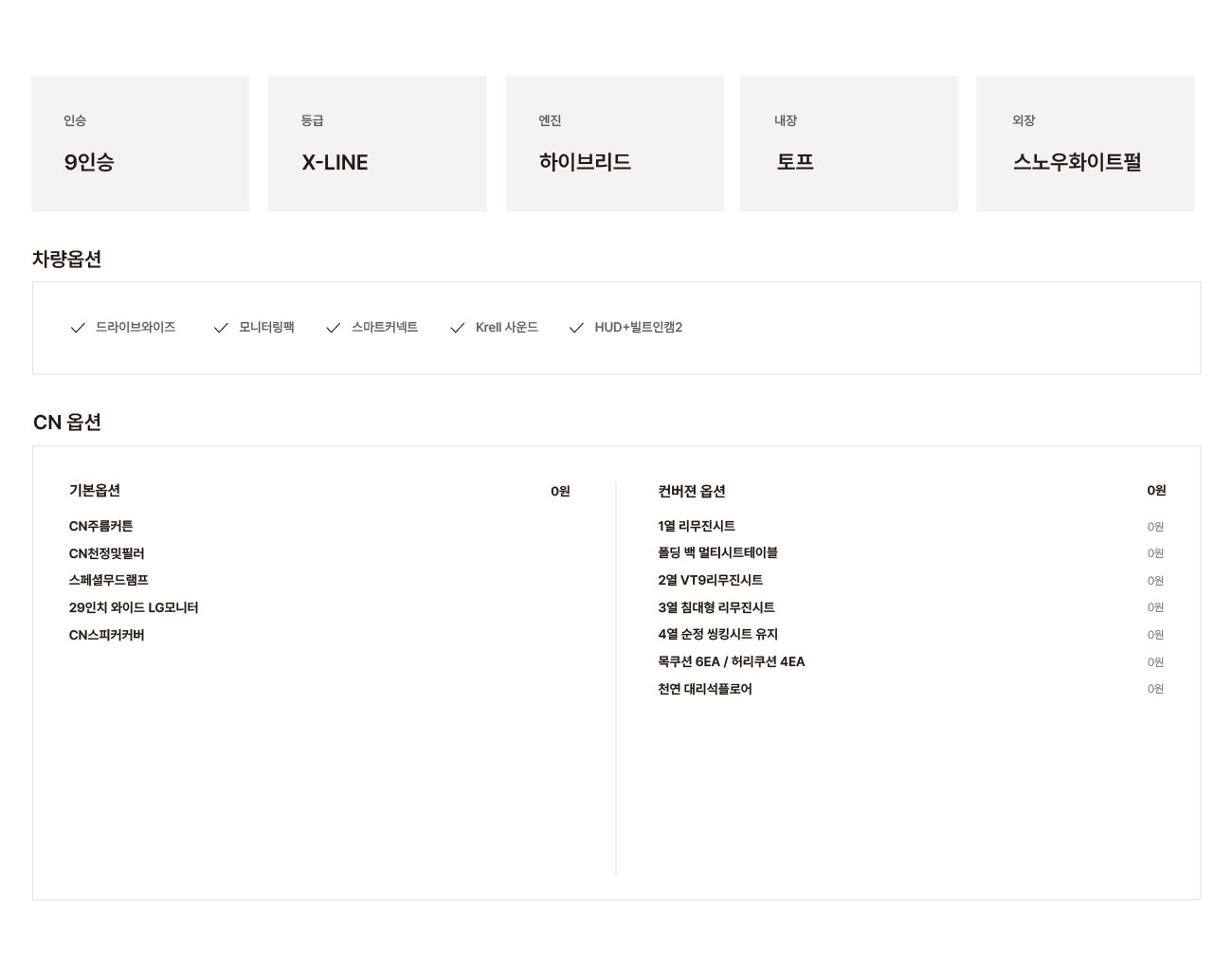Click the checkmark icon beside HUD+빌트인캠2
Image resolution: width=1232 pixels, height=975 pixels.
click(x=576, y=328)
